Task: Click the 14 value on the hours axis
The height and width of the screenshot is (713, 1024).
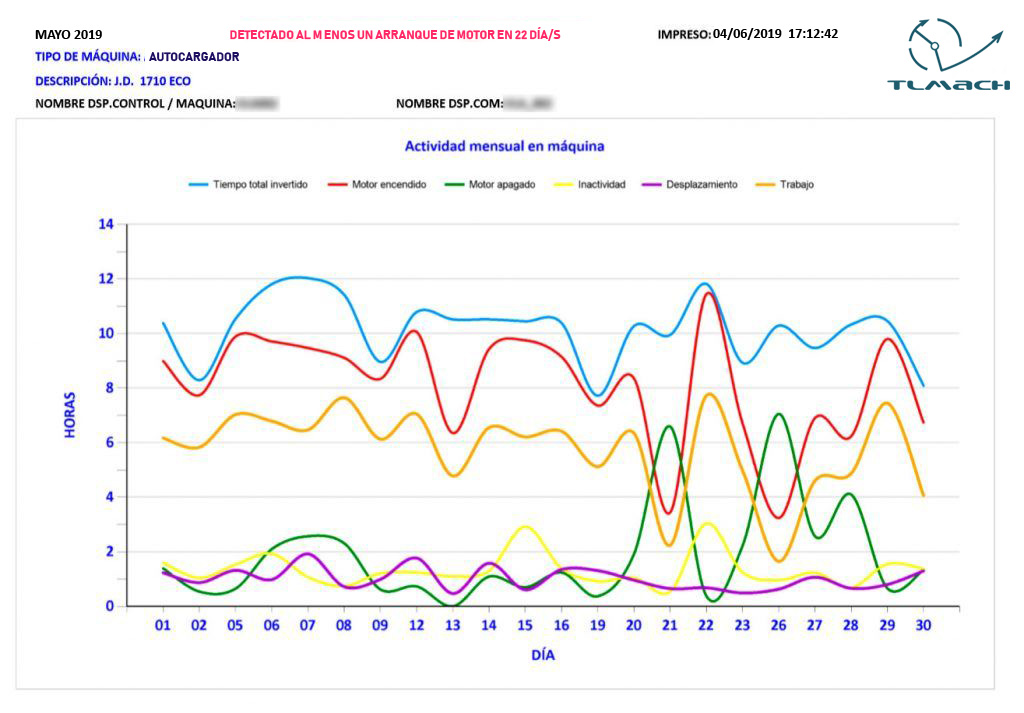Action: (105, 224)
